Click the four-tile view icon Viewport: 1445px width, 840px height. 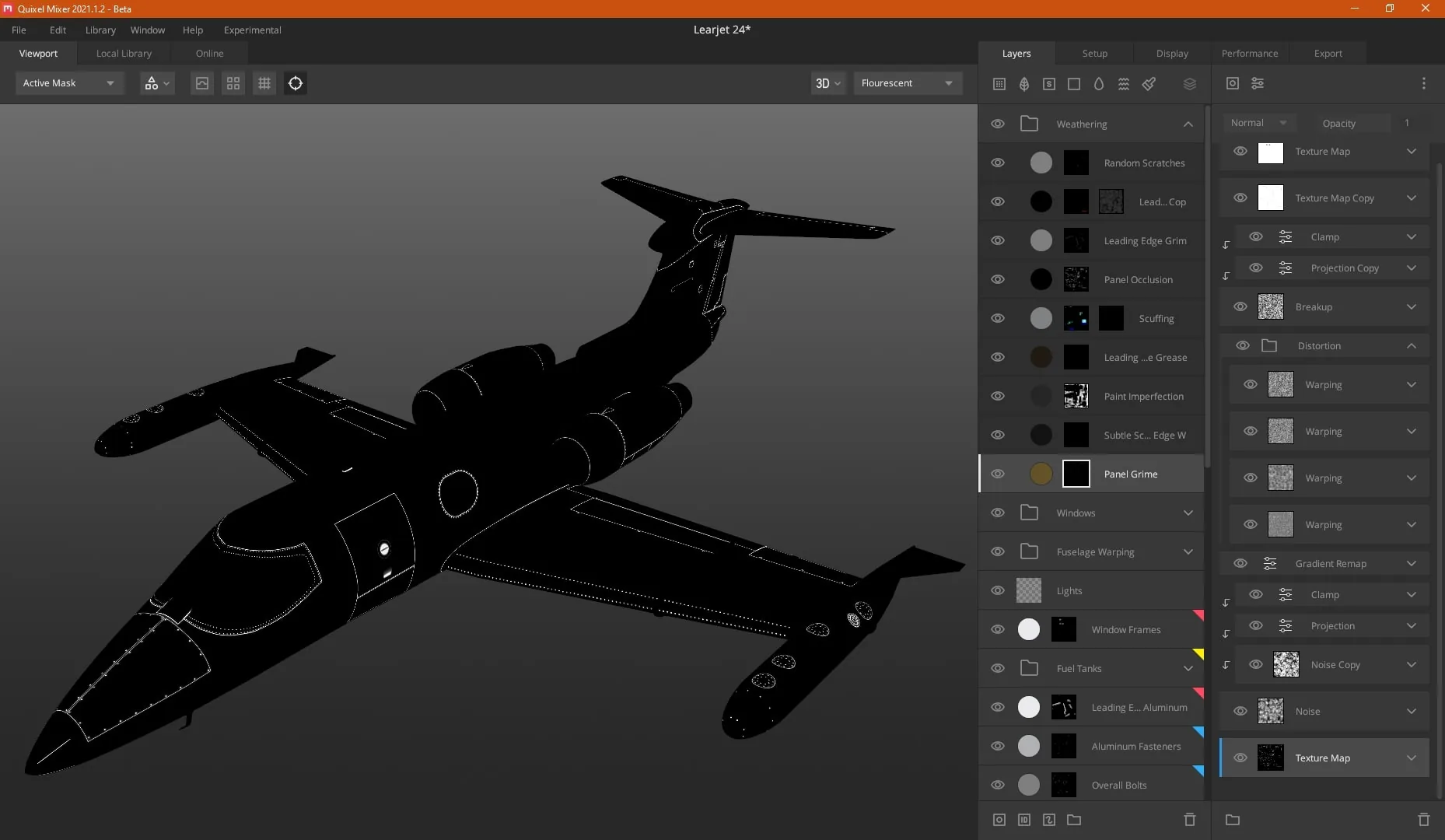pos(233,83)
